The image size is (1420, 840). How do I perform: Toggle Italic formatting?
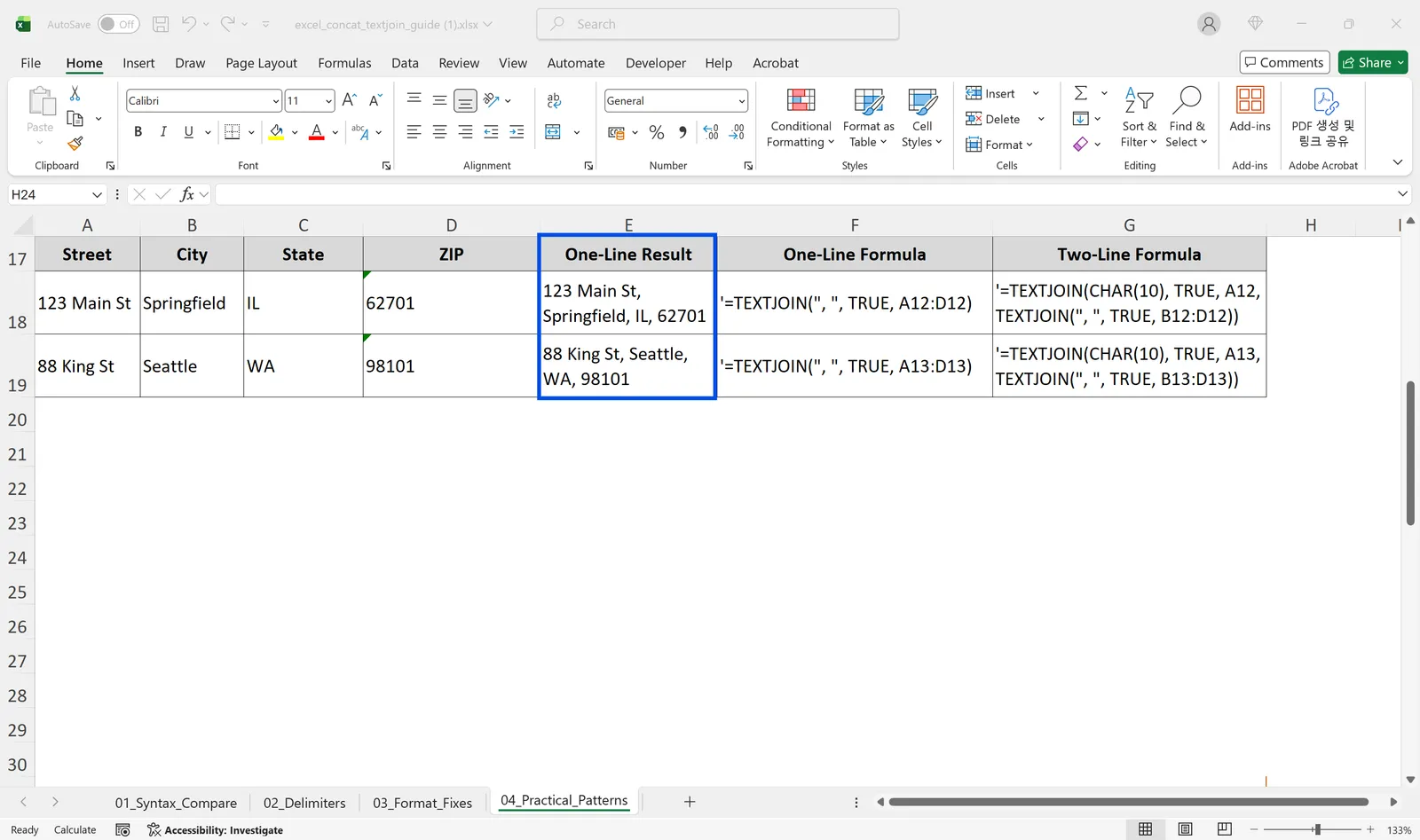[163, 132]
